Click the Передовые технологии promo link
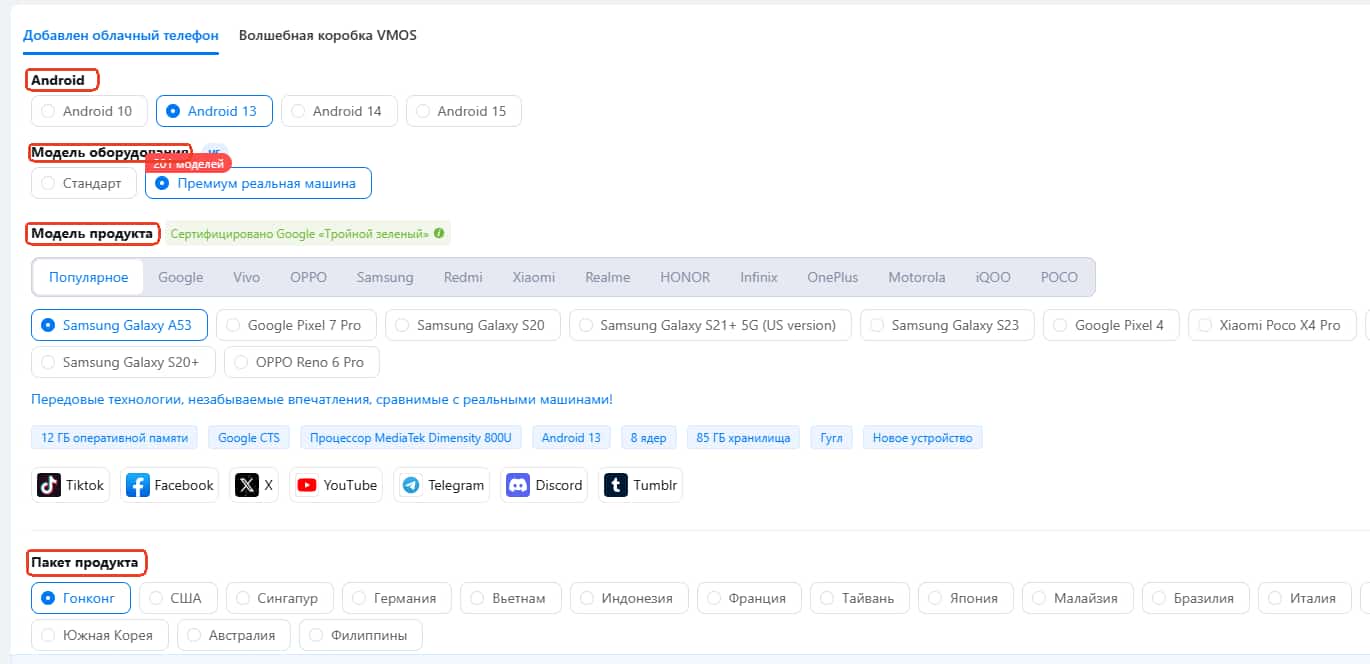Screen dimensions: 1370x664 [x=321, y=399]
